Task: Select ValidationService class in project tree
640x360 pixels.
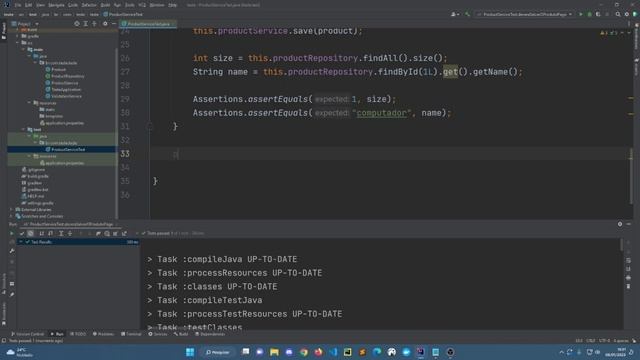Action: [x=64, y=96]
